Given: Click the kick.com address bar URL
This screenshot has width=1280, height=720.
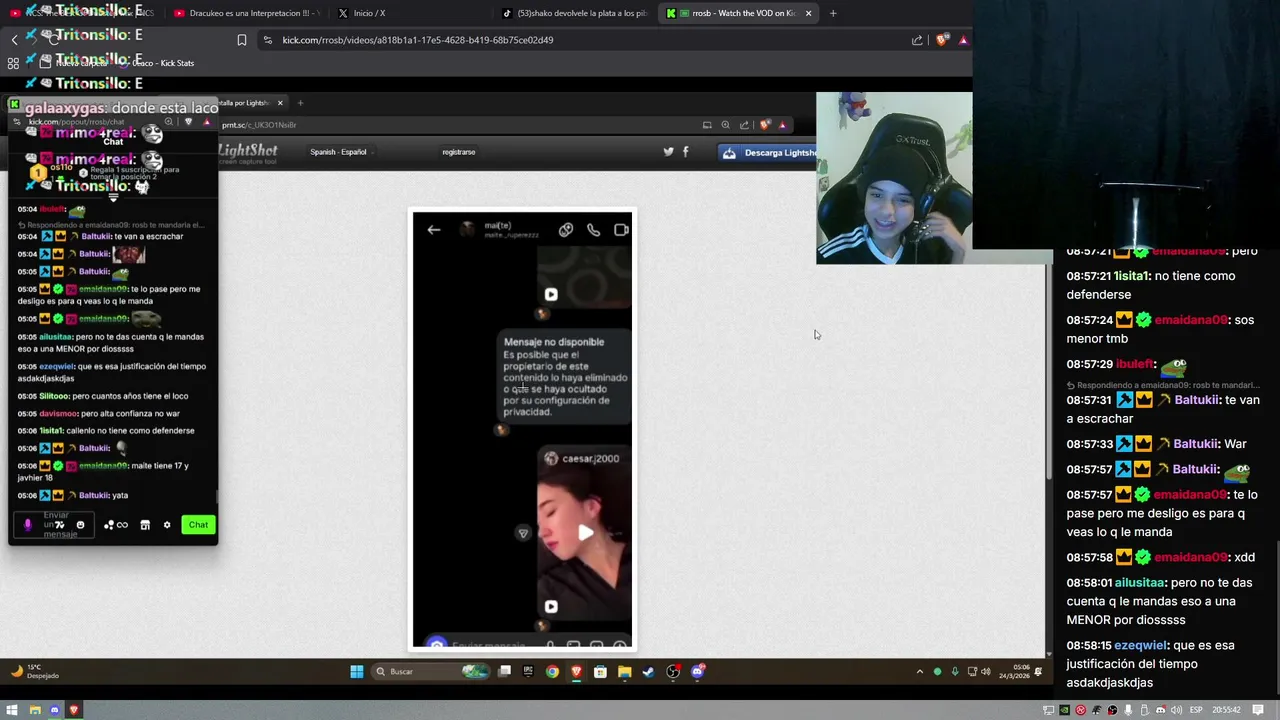Looking at the screenshot, I should coord(418,40).
